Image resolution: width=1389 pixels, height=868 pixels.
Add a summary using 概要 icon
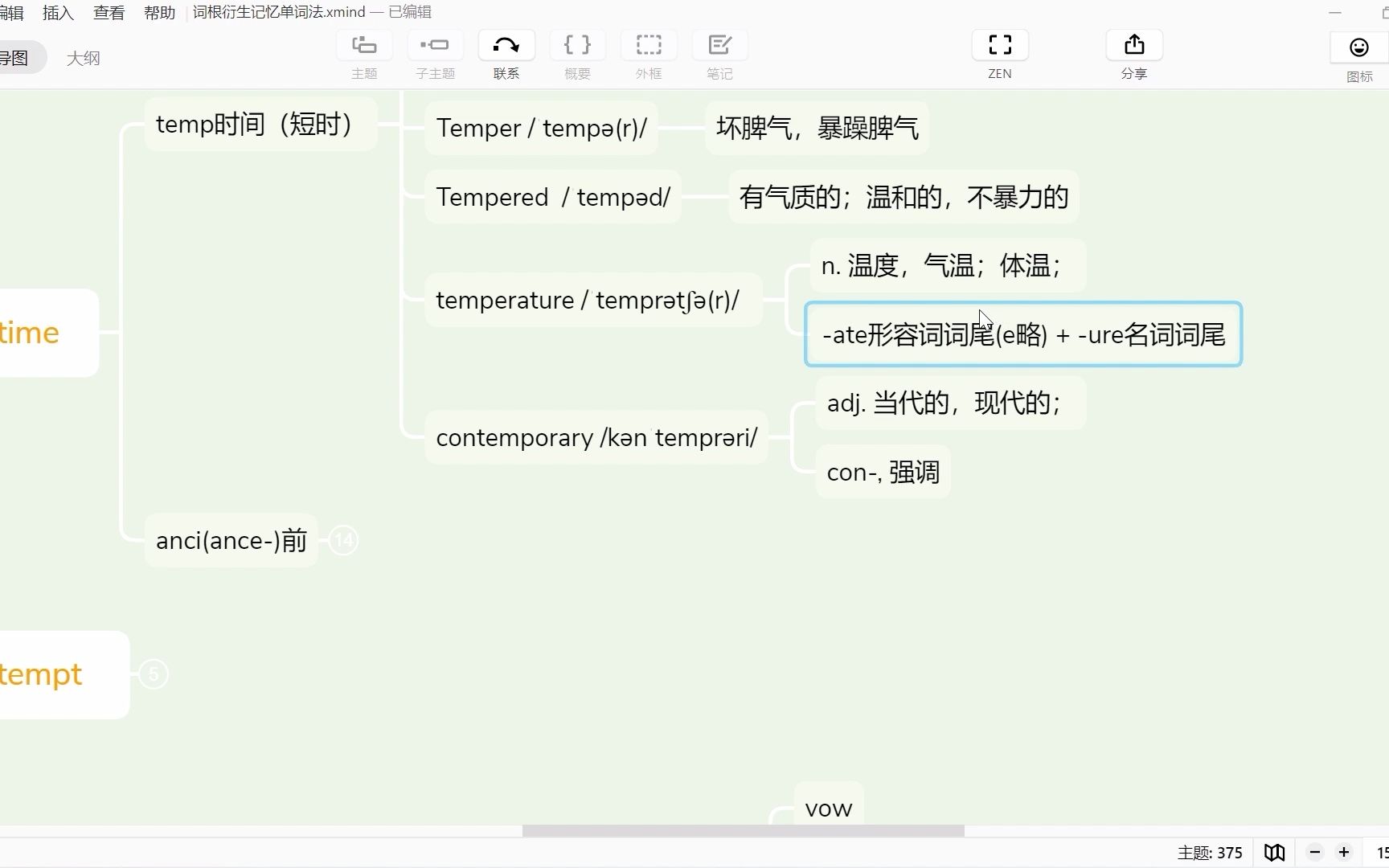point(577,45)
